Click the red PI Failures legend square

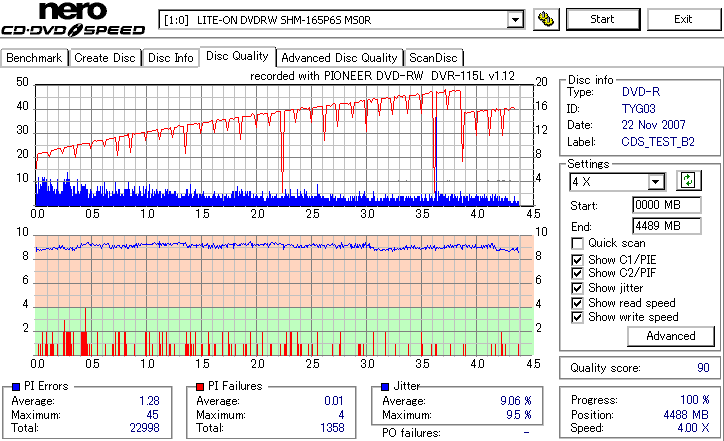tap(200, 387)
